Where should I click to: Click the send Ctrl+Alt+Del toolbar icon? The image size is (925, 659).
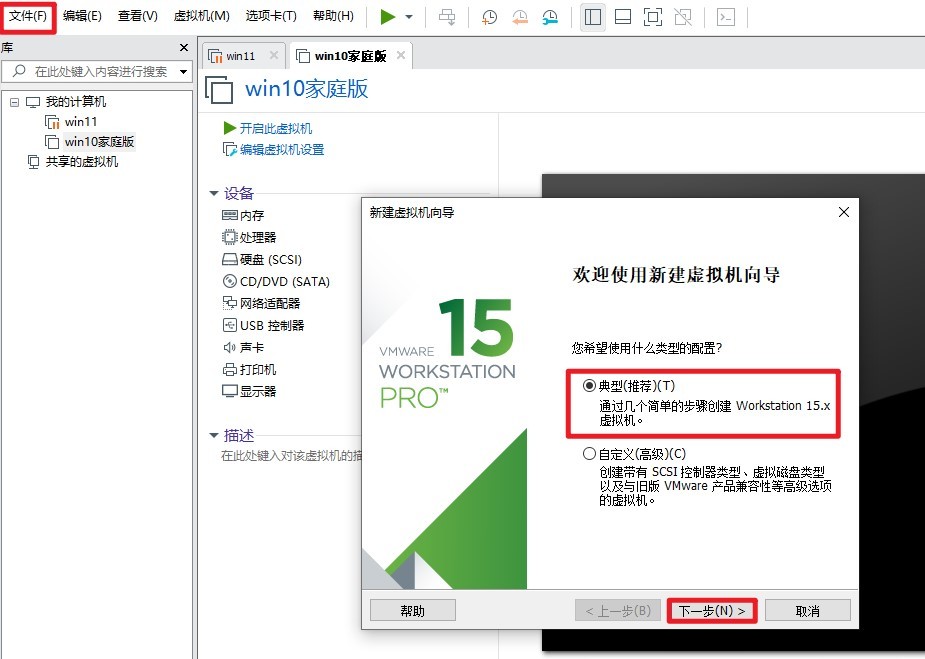(447, 17)
